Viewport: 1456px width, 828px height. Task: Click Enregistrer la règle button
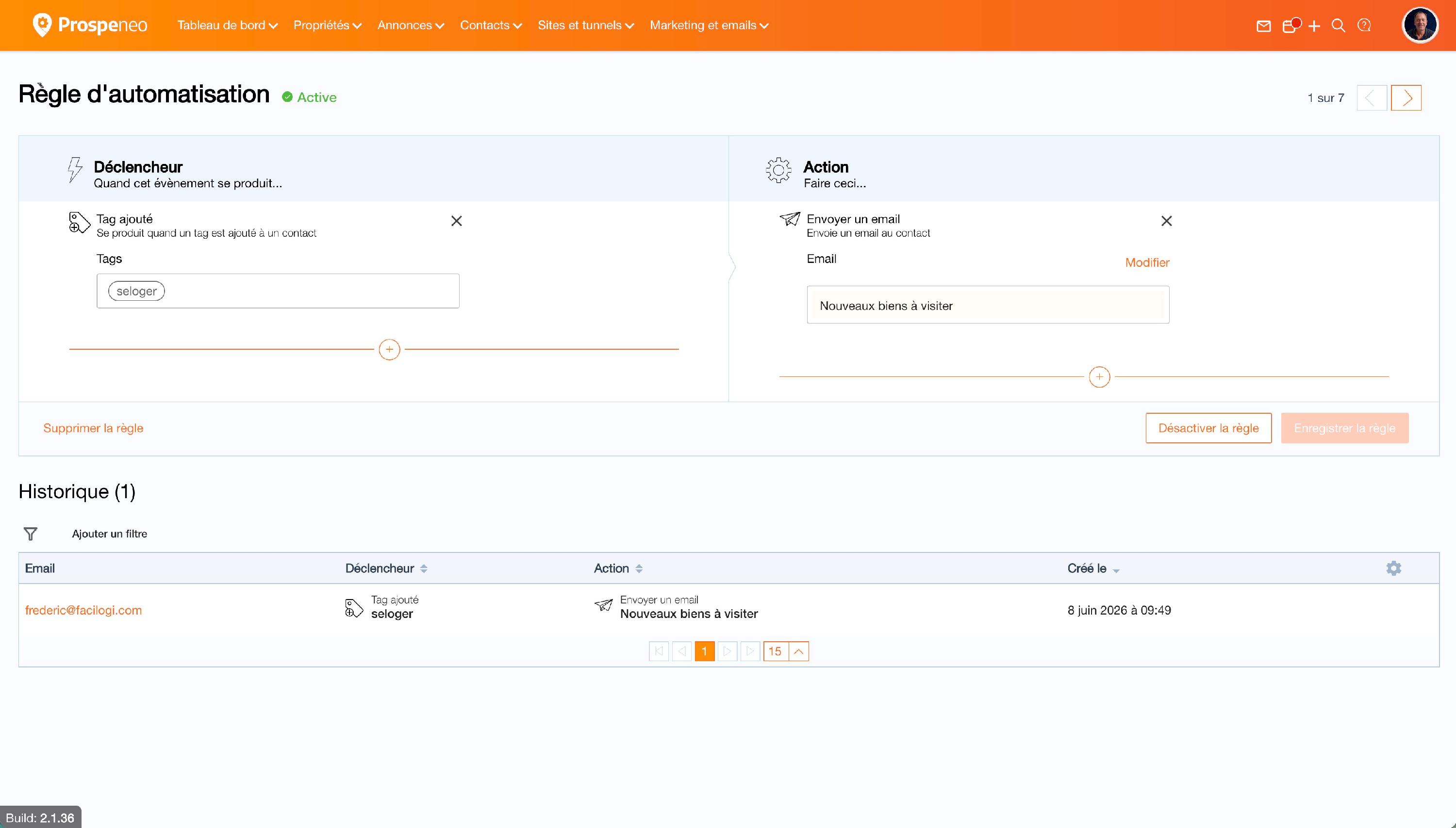click(x=1344, y=428)
